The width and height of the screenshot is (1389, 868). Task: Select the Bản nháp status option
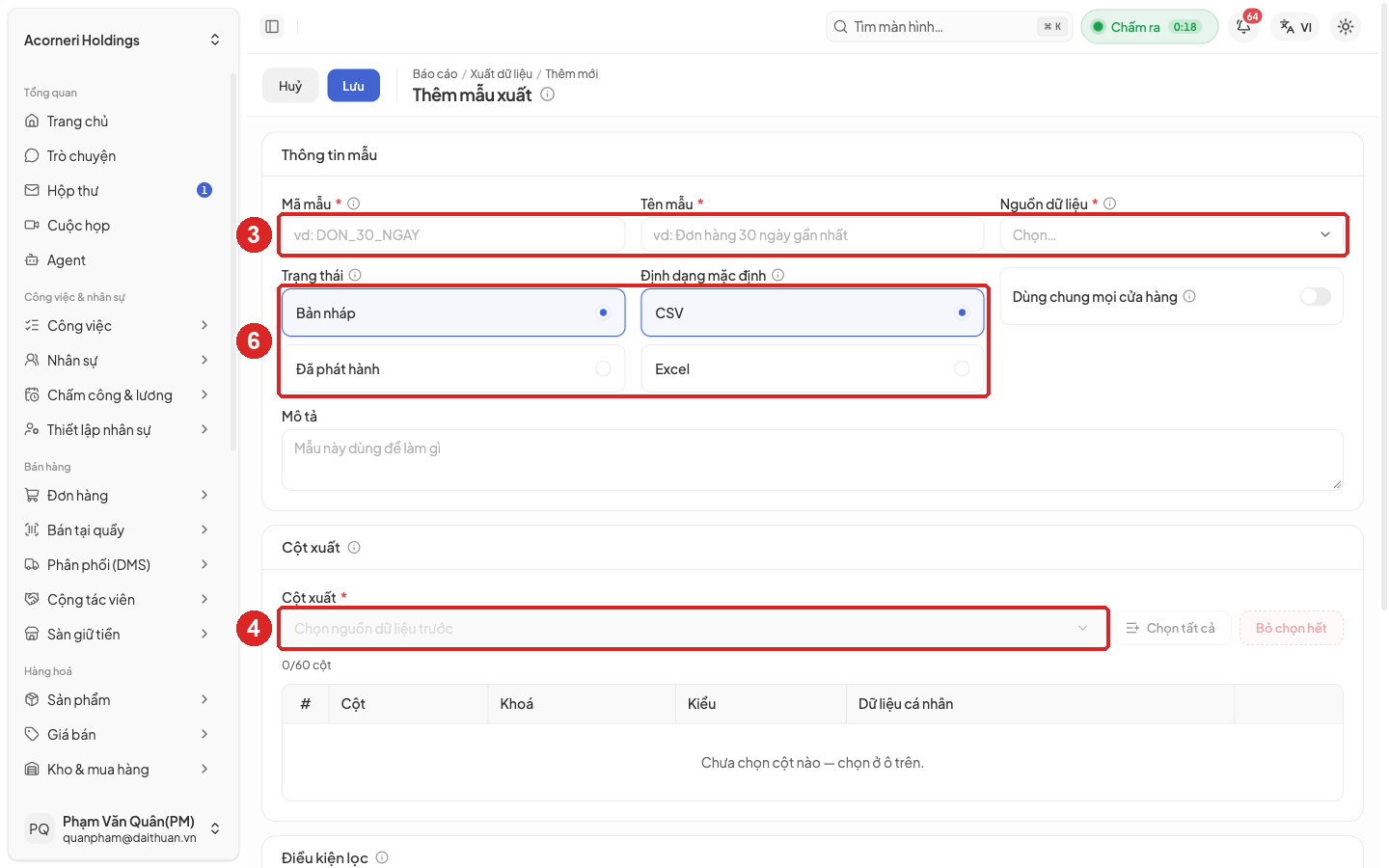click(x=453, y=313)
